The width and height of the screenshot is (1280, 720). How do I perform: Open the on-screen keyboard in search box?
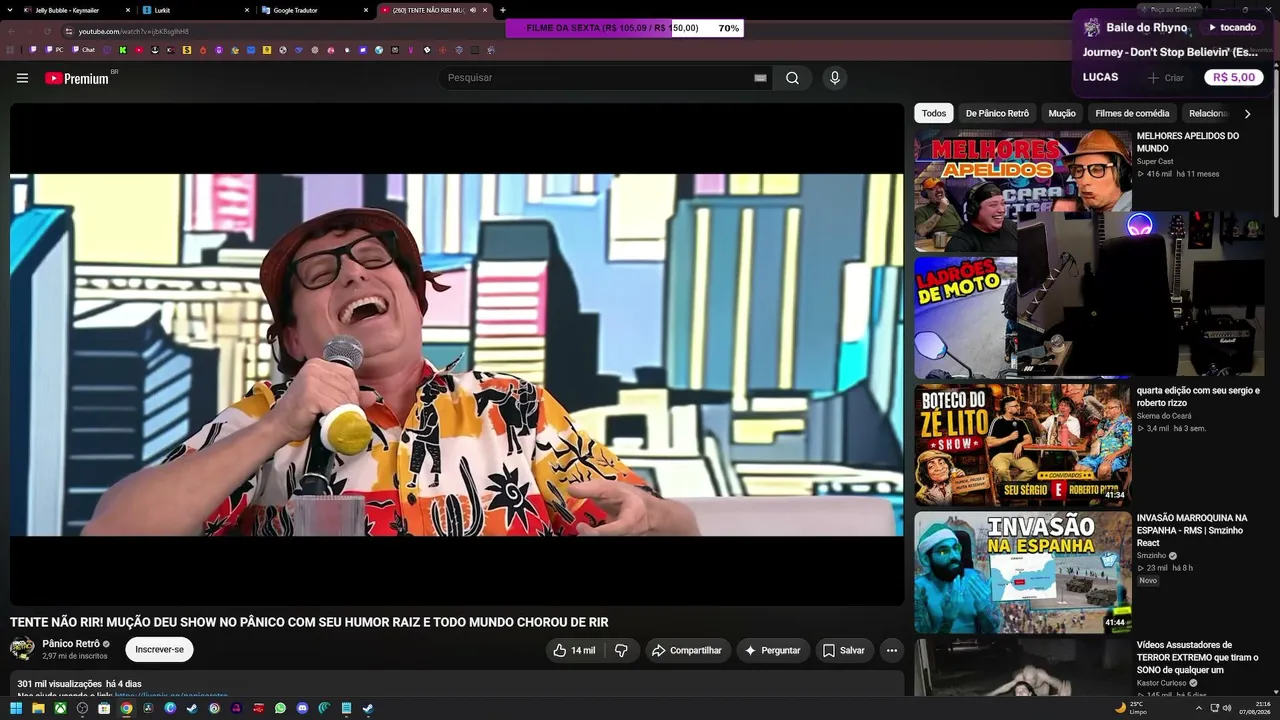(x=760, y=78)
